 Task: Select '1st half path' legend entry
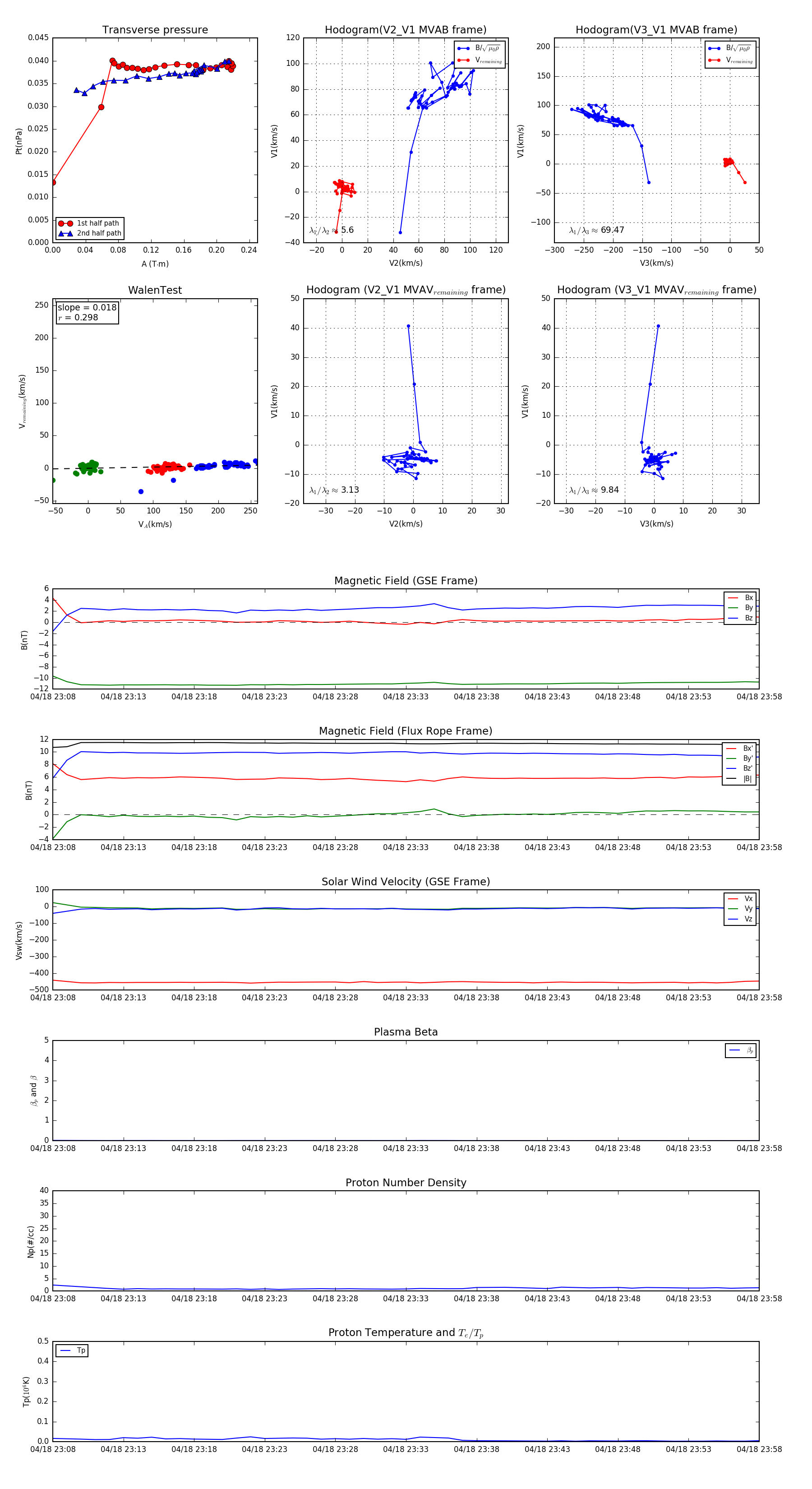[90, 223]
